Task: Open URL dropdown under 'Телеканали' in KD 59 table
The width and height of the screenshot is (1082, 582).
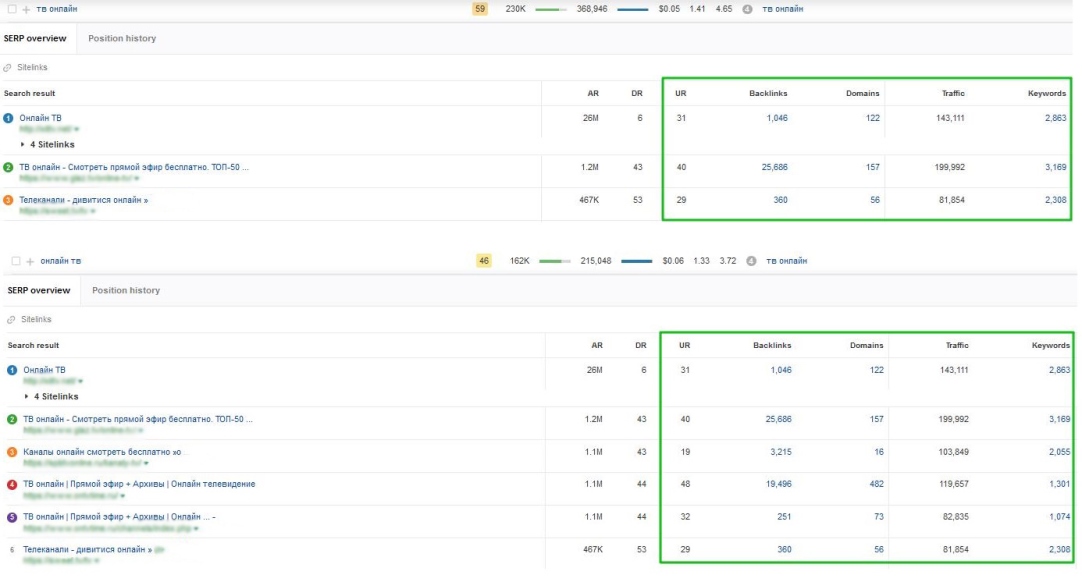Action: point(92,211)
